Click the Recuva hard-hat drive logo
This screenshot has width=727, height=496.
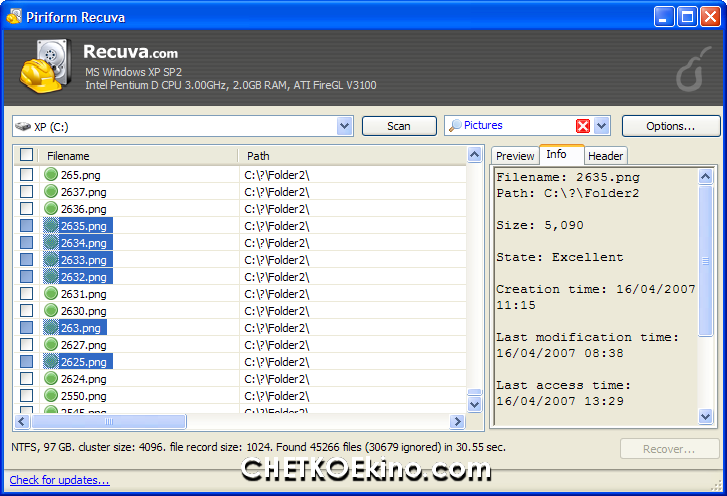coord(45,66)
